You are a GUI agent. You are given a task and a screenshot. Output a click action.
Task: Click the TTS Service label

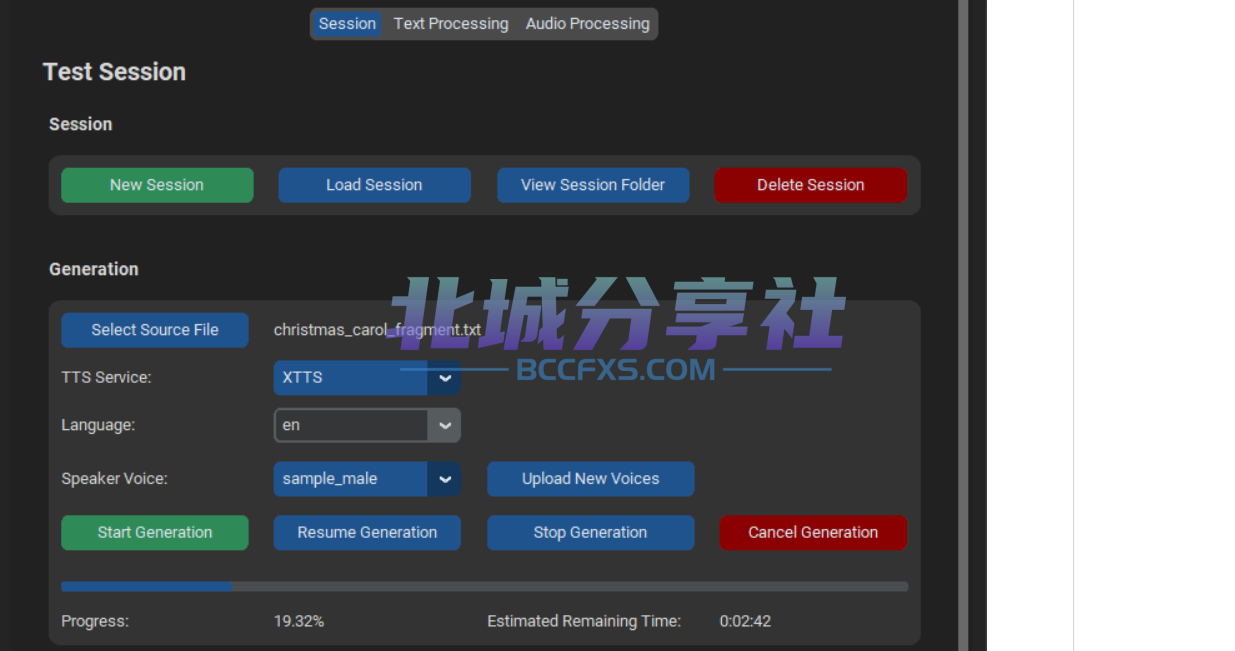(106, 378)
